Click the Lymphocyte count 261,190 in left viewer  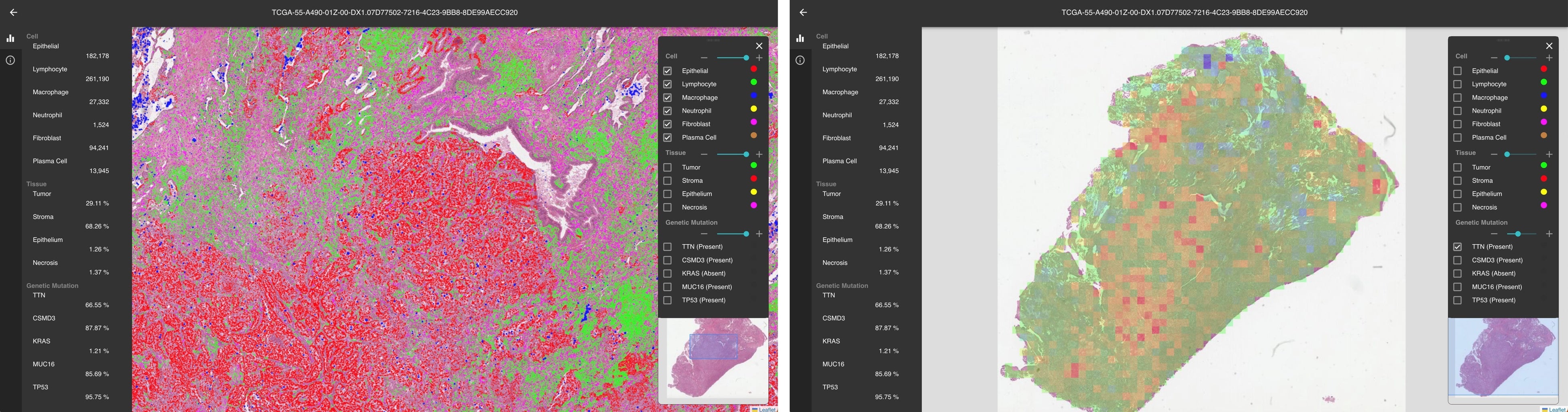pyautogui.click(x=97, y=79)
